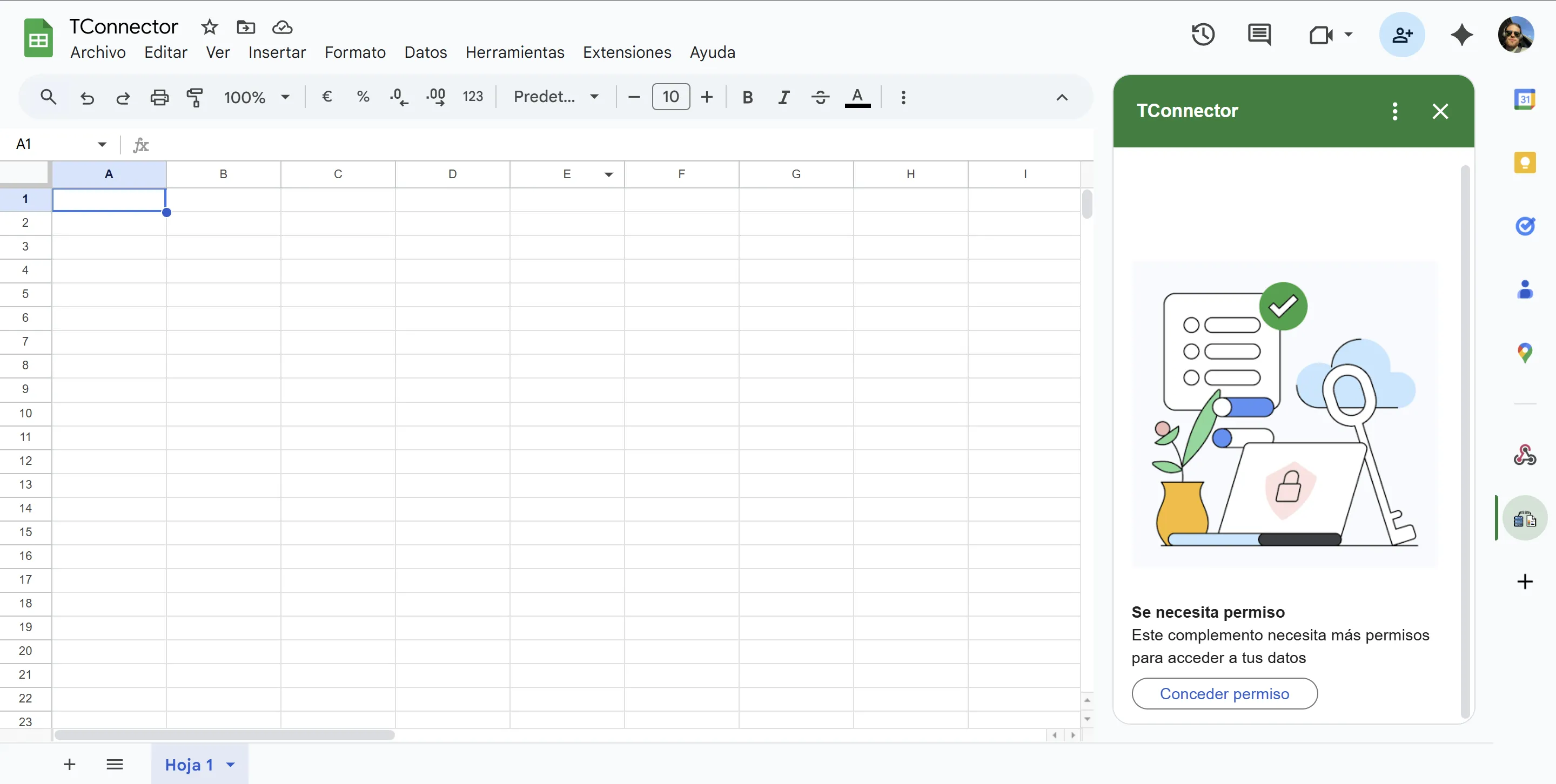Toggle strikethrough formatting
The width and height of the screenshot is (1556, 784).
(x=820, y=97)
